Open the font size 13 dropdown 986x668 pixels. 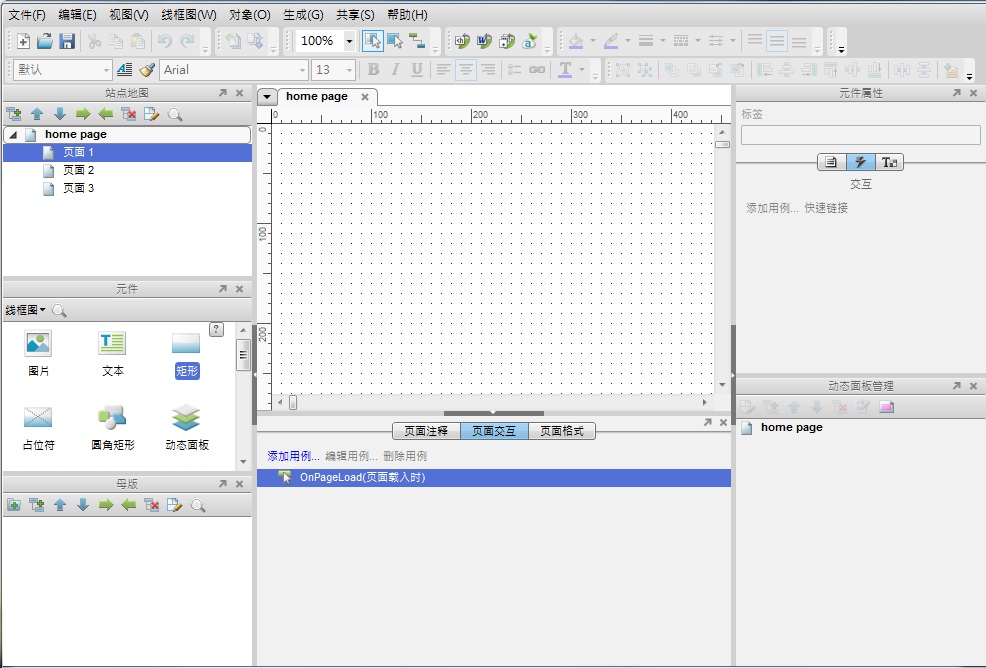pyautogui.click(x=350, y=70)
